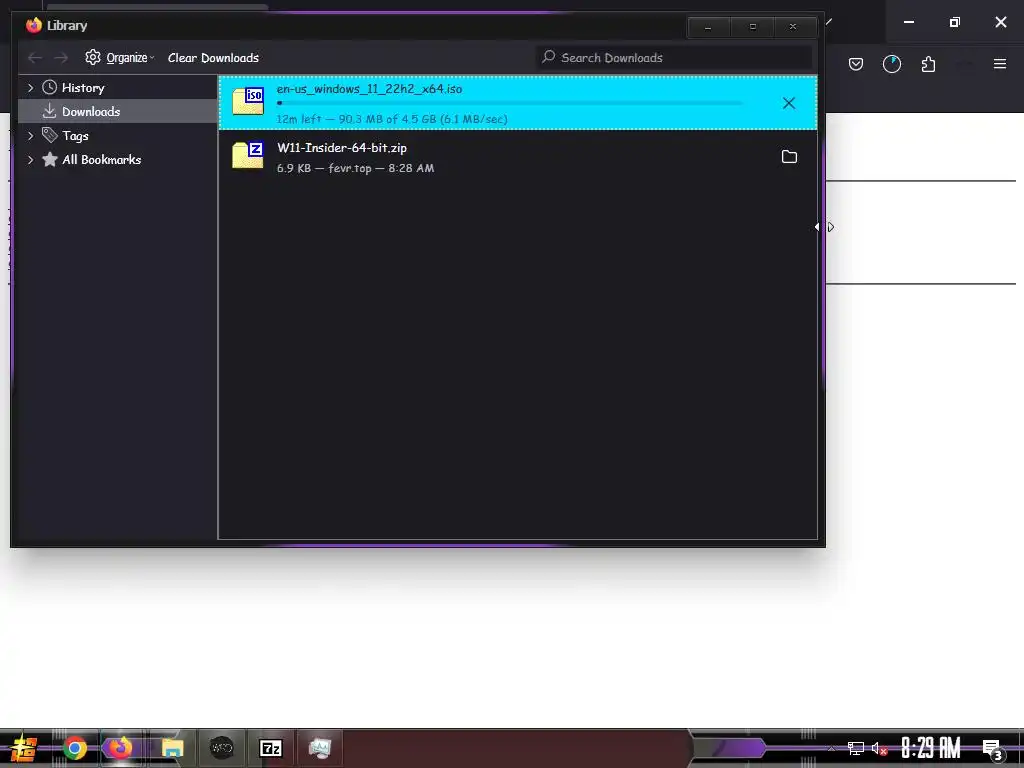Screen dimensions: 1024x768
Task: Select All Bookmarks in the sidebar
Action: 101,159
